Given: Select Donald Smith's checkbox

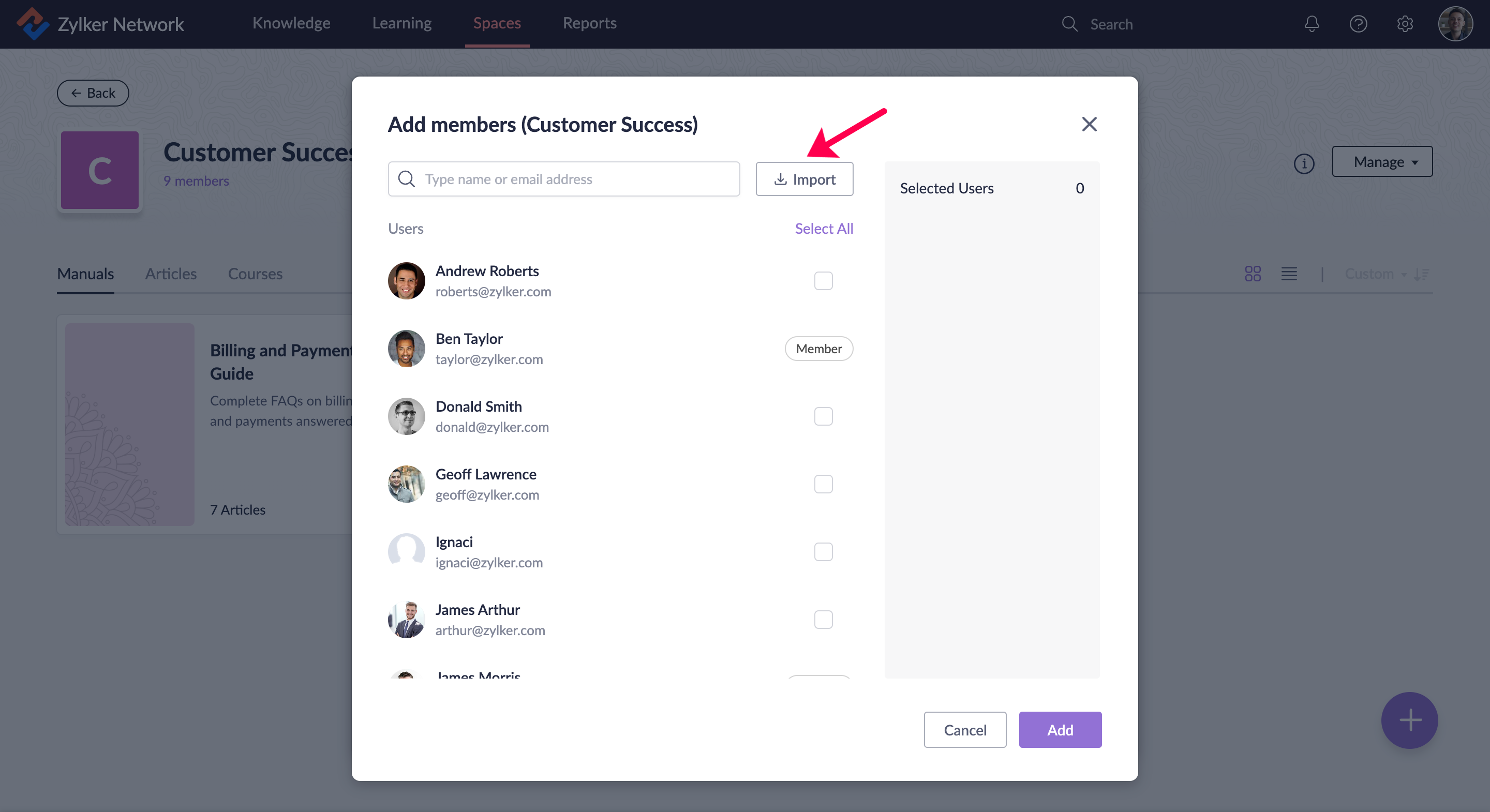Looking at the screenshot, I should 823,416.
